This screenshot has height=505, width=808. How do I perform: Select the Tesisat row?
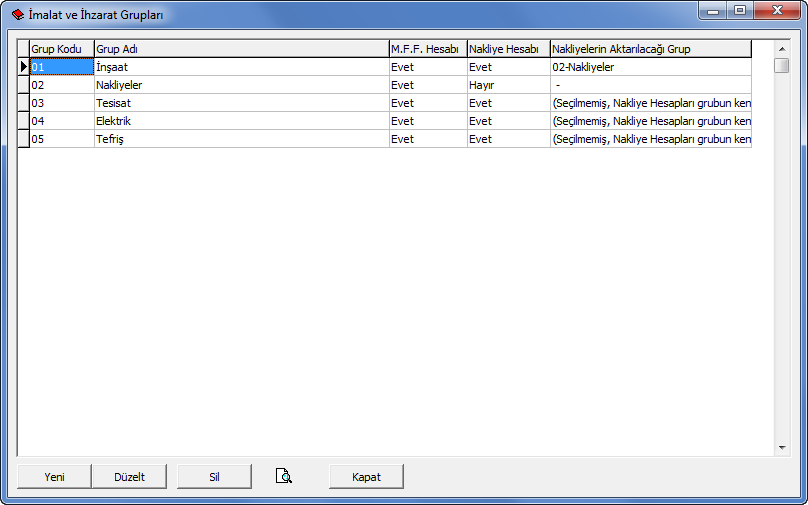(x=240, y=103)
